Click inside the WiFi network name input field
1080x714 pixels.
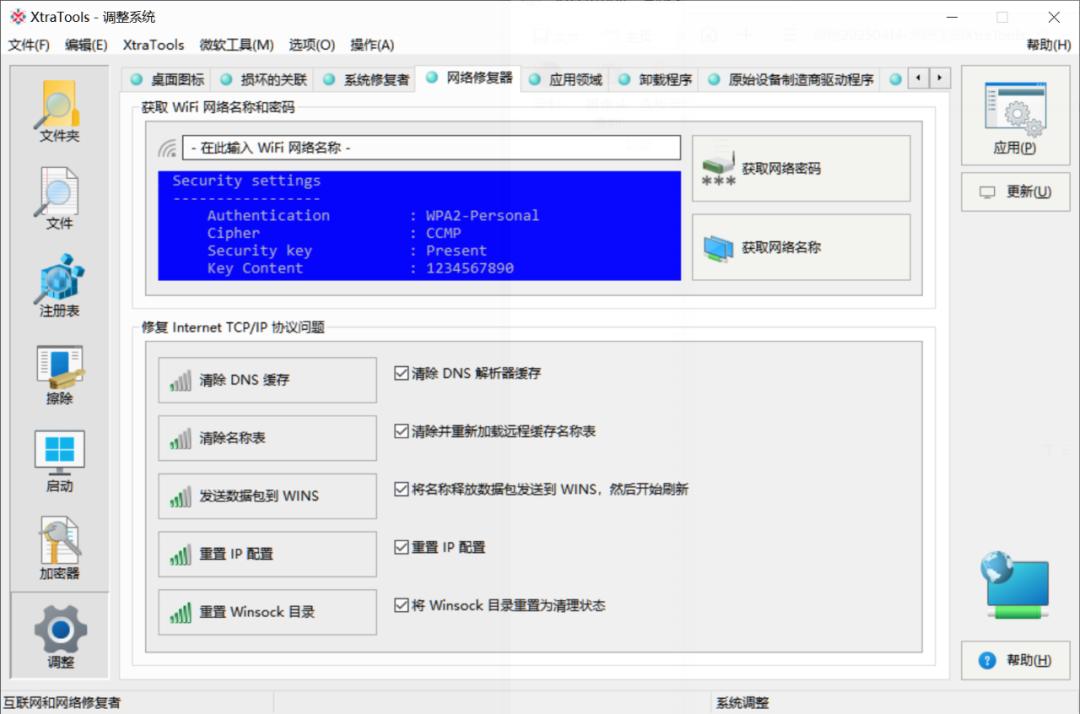400,147
